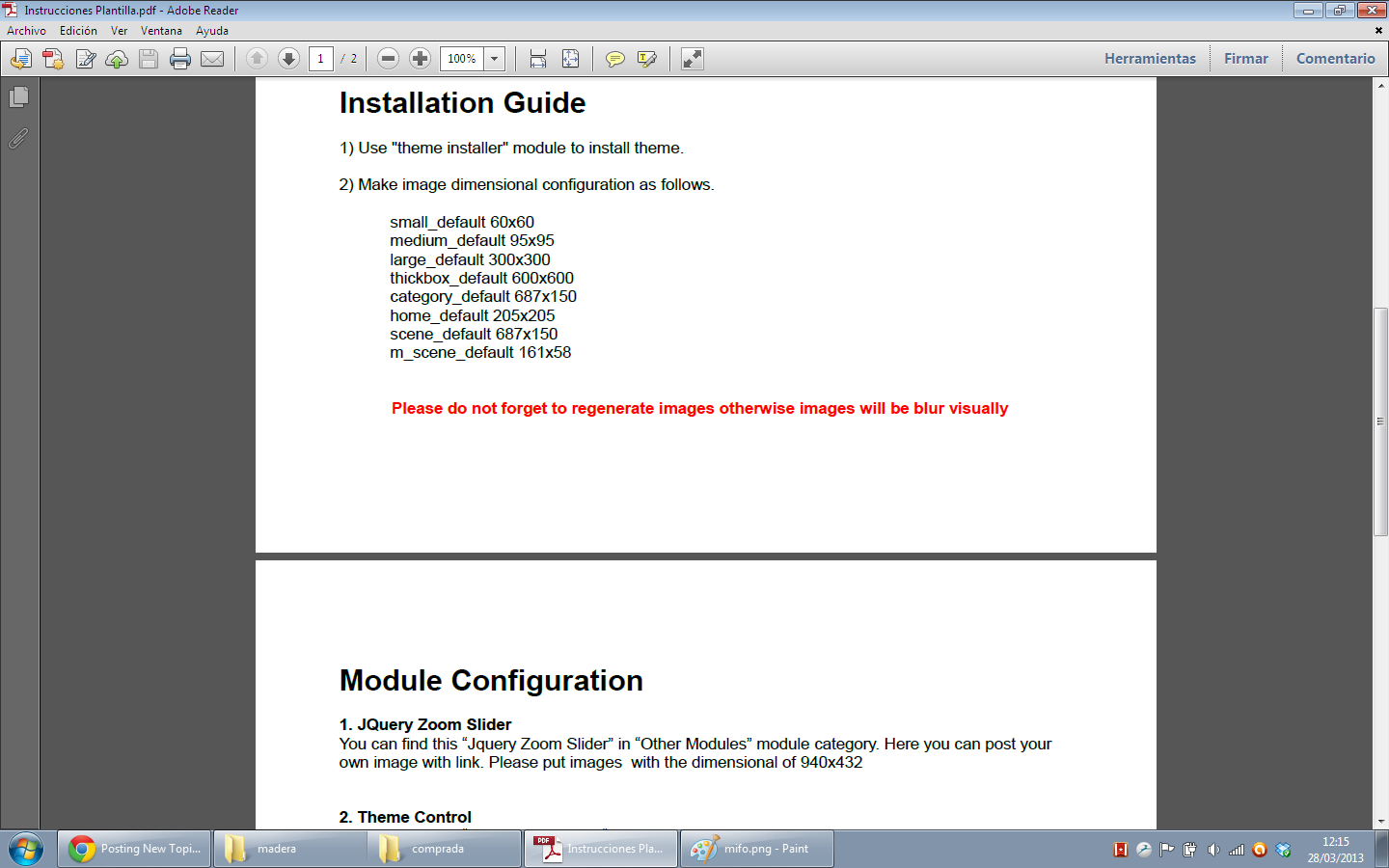The image size is (1389, 868).
Task: Click the text thickbox_default 600x600
Action: pos(481,279)
